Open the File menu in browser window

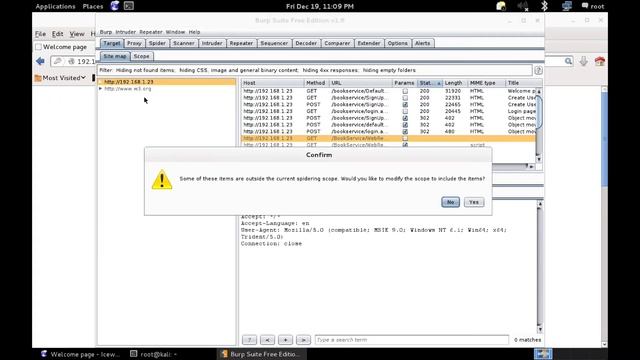coord(40,34)
